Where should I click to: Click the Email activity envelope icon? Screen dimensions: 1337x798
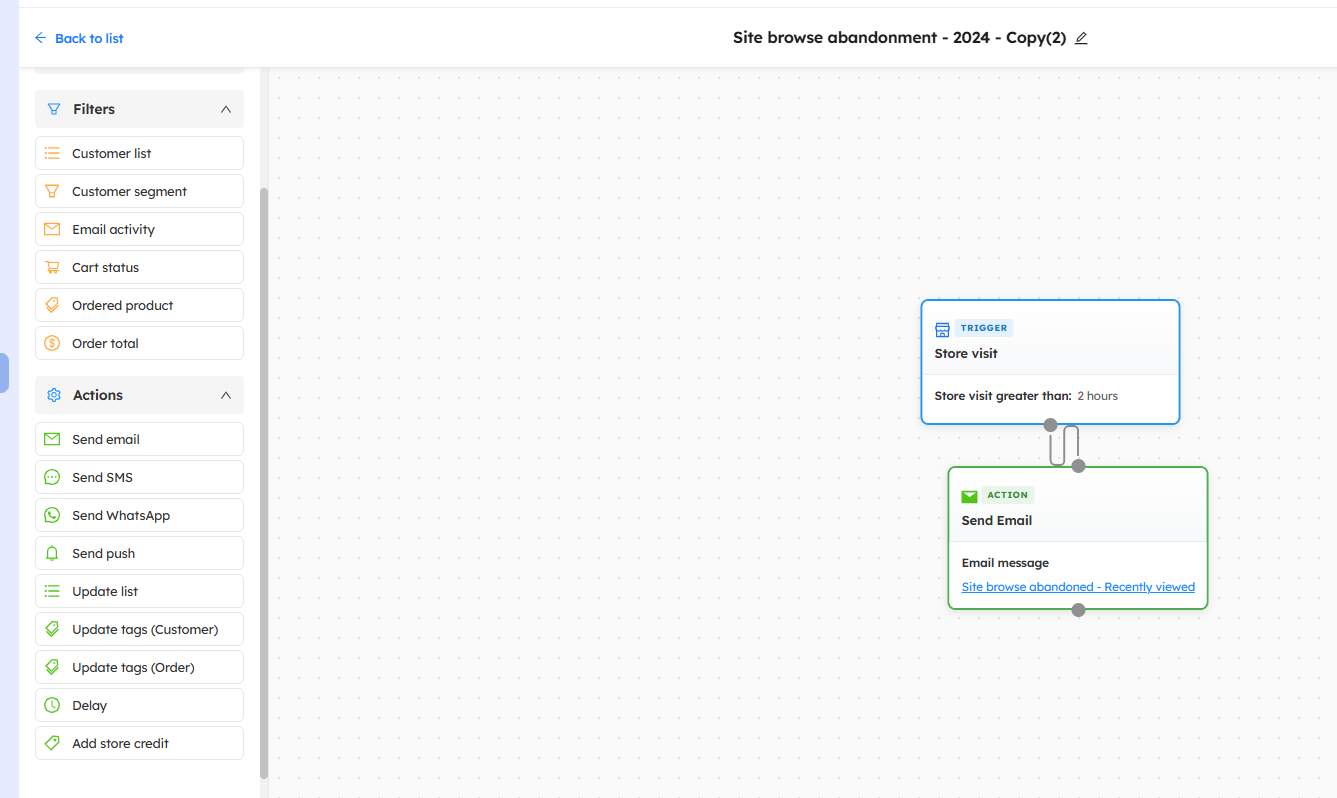(52, 229)
